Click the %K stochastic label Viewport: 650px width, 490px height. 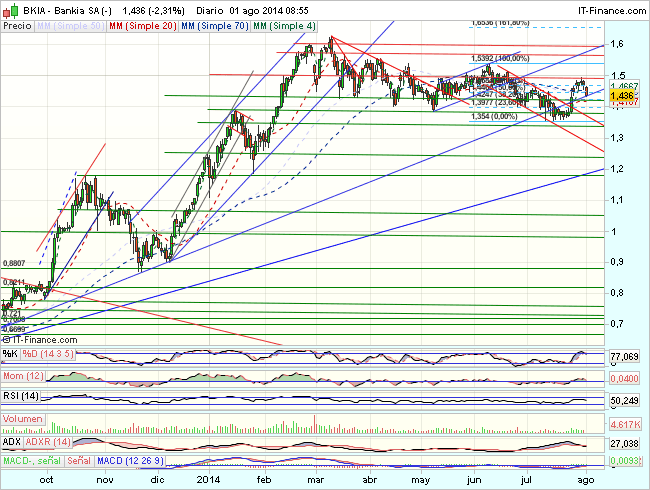tap(10, 354)
